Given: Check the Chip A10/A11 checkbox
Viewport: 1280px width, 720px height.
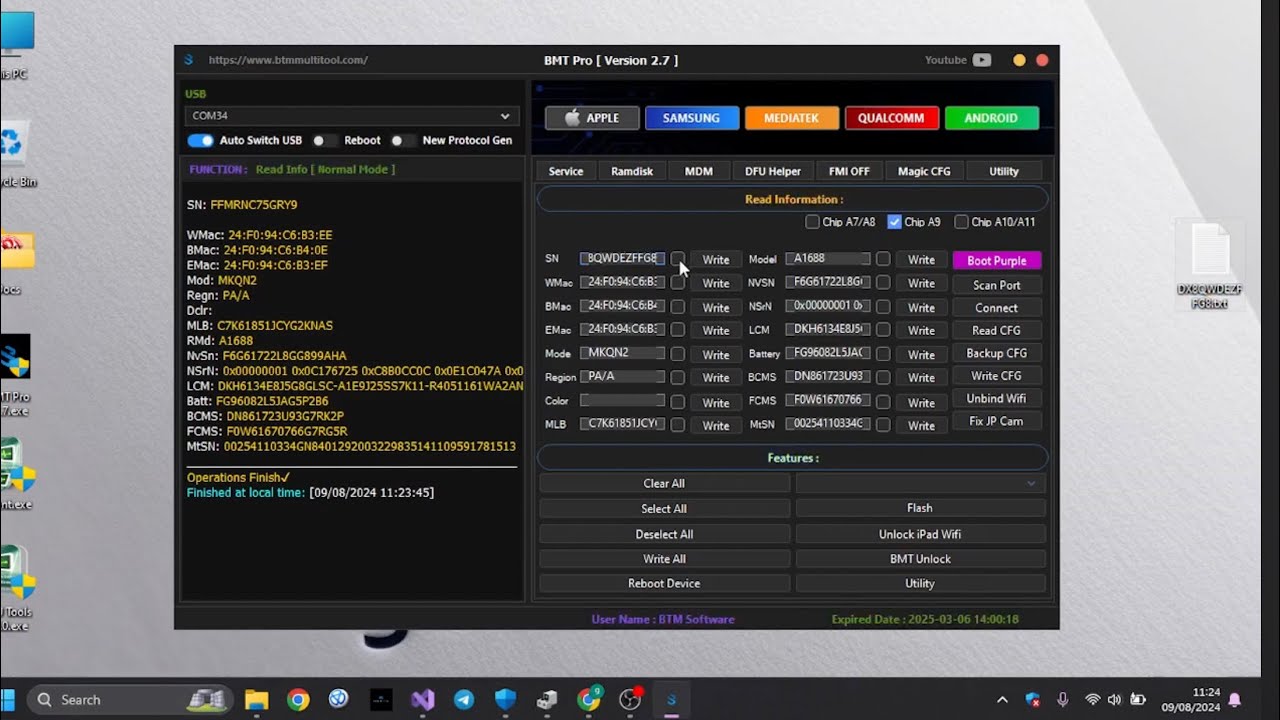Looking at the screenshot, I should [961, 222].
